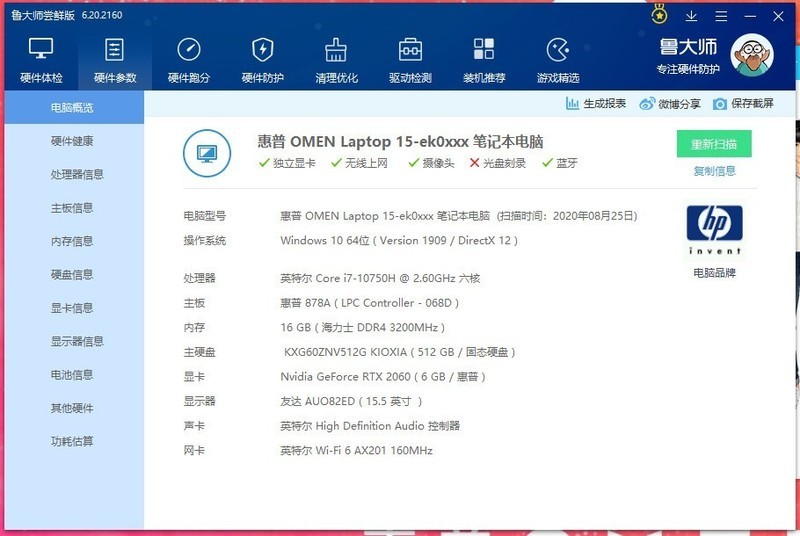Click the 摄像头 feature status
The image size is (800, 536).
431,163
